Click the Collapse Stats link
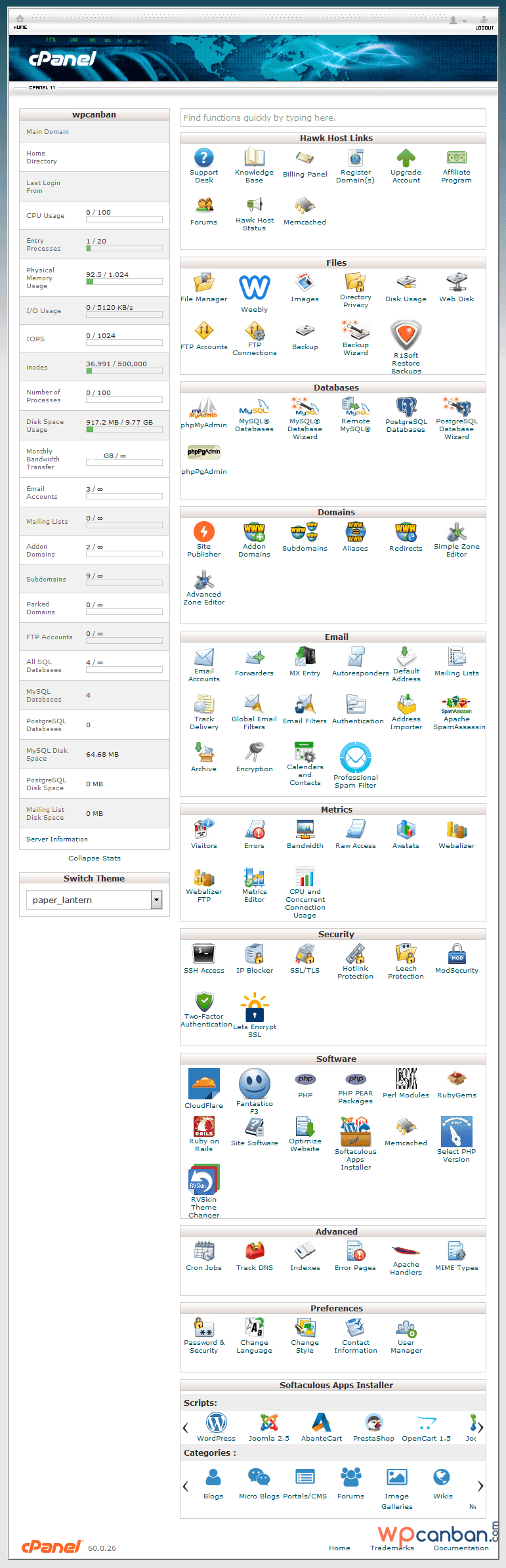The image size is (506, 1568). click(95, 858)
